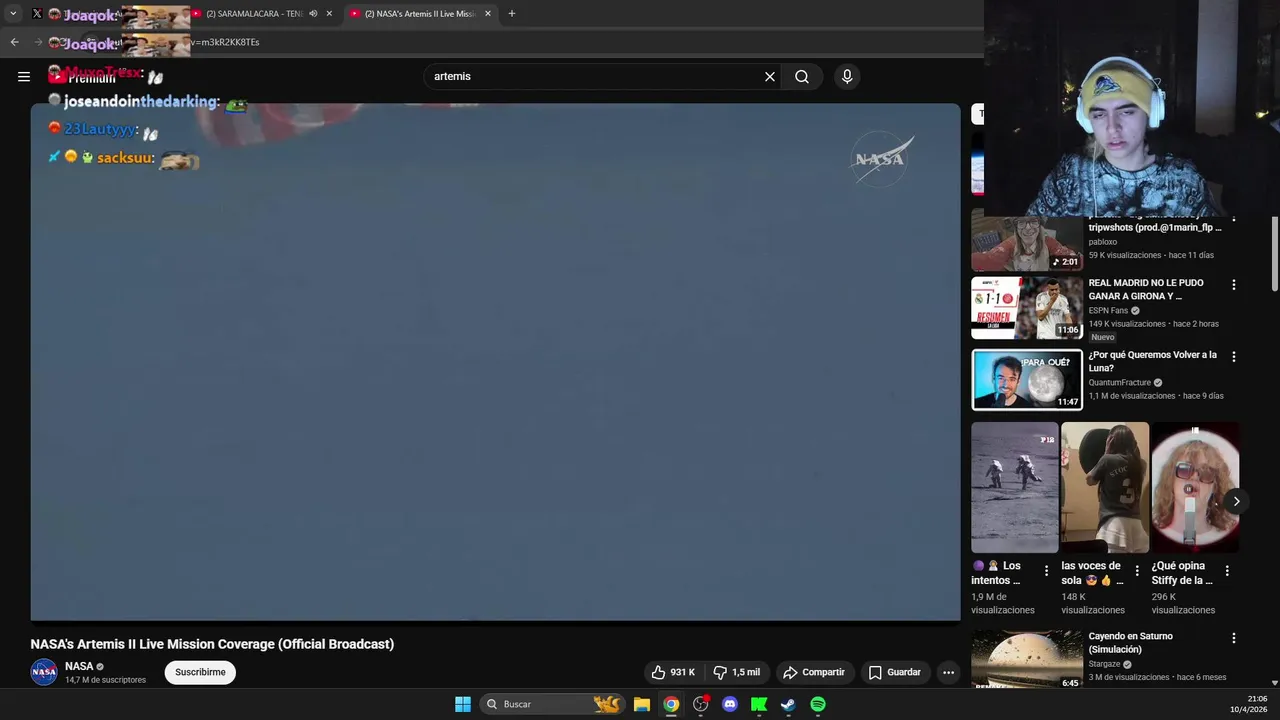Open the pinned X (Twitter) tab
Viewport: 1280px width, 720px height.
37,14
